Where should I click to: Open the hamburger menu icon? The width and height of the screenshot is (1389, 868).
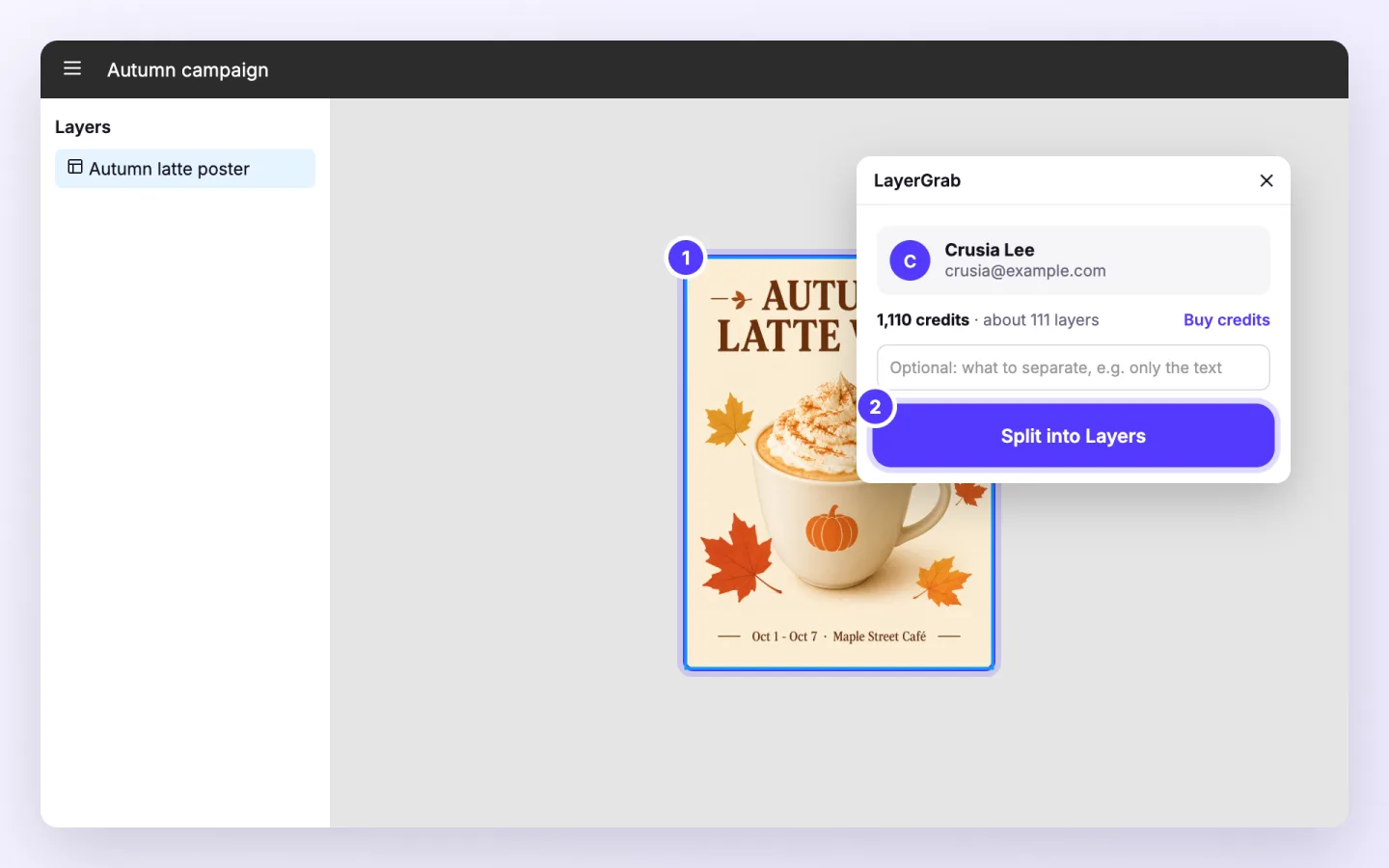pos(72,68)
